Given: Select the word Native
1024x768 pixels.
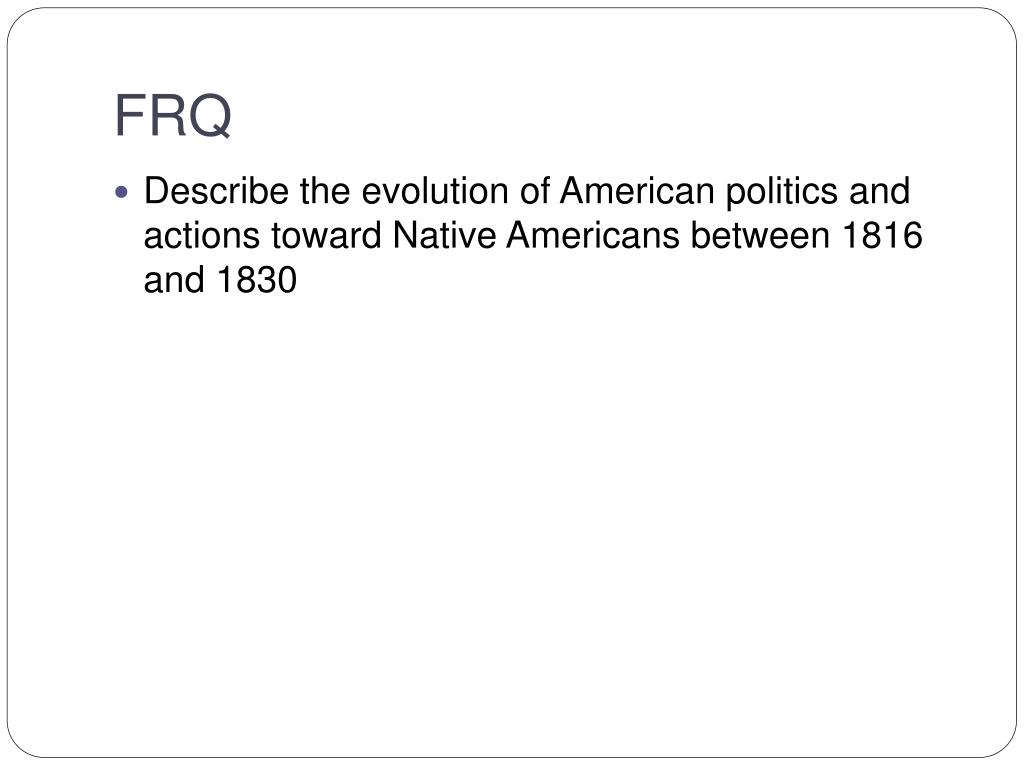Looking at the screenshot, I should [445, 236].
